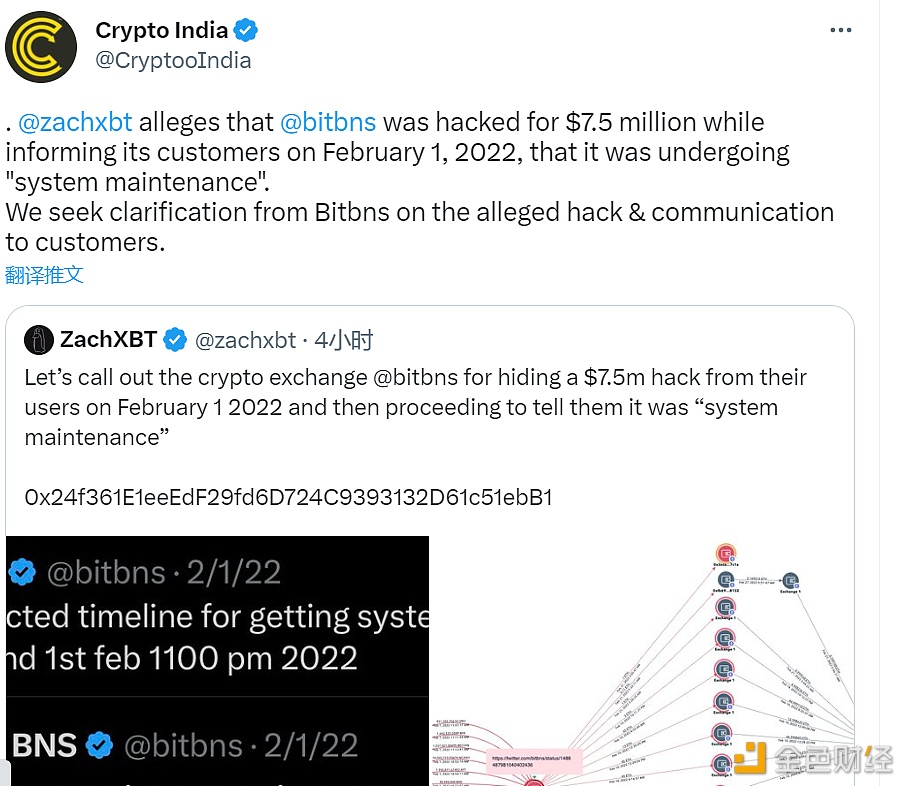Click the verified badge next to Crypto India
This screenshot has height=786, width=905.
(x=245, y=30)
